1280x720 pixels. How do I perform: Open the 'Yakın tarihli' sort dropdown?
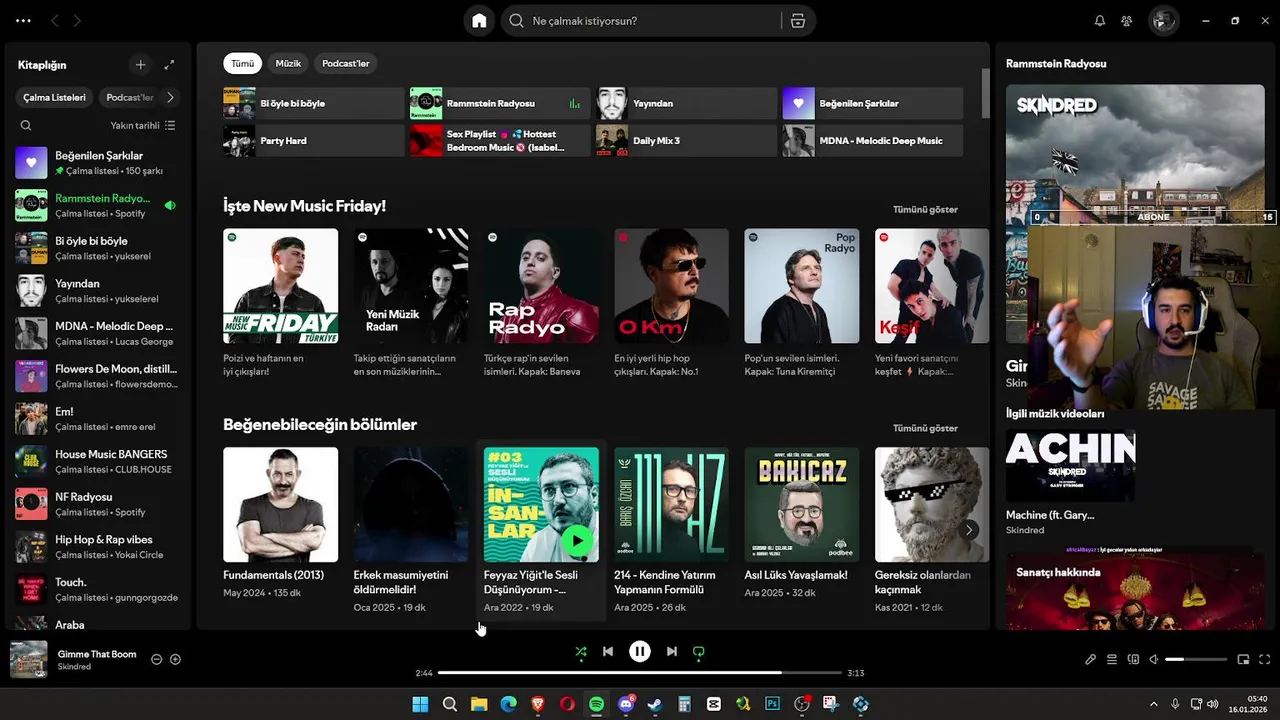tap(143, 126)
